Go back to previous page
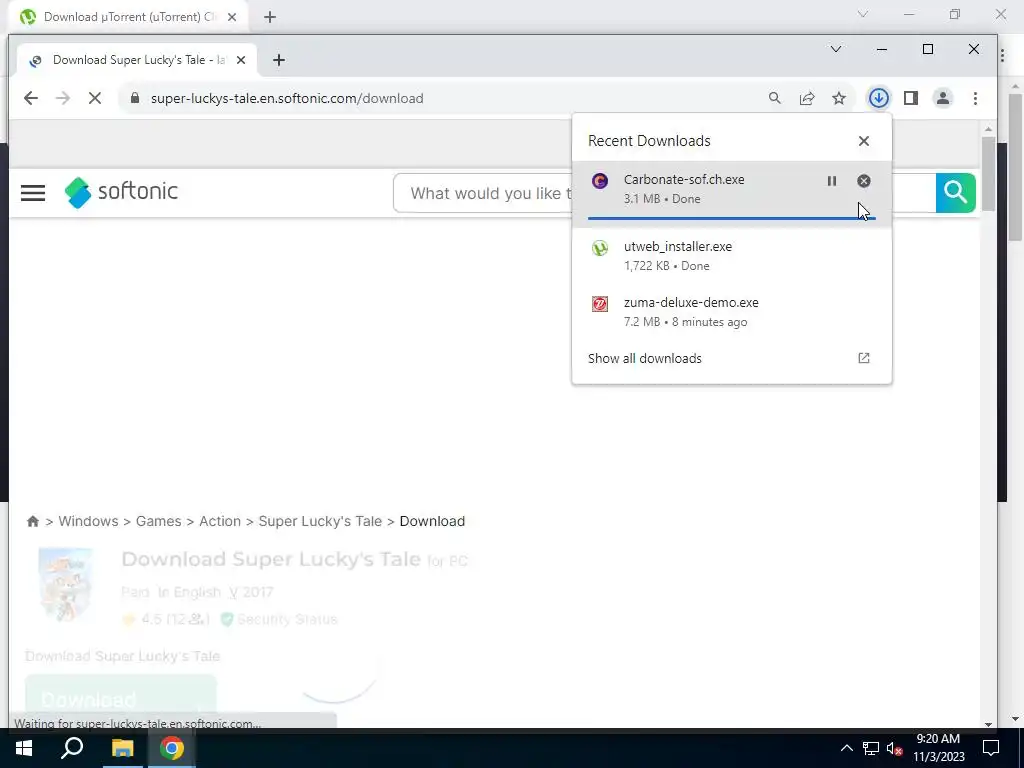Screen dimensions: 1024x768 [31, 98]
